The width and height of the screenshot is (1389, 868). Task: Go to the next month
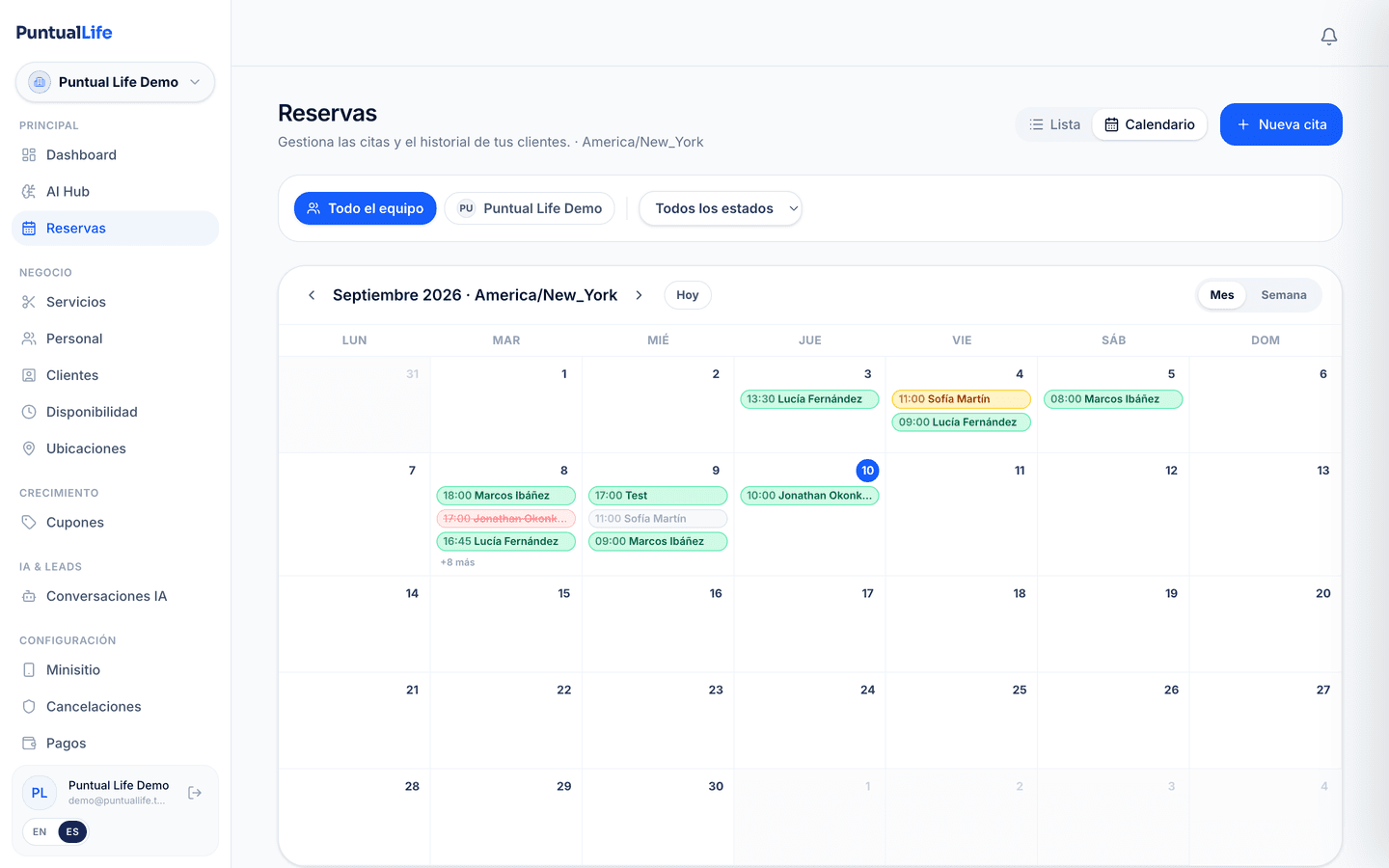pyautogui.click(x=639, y=295)
